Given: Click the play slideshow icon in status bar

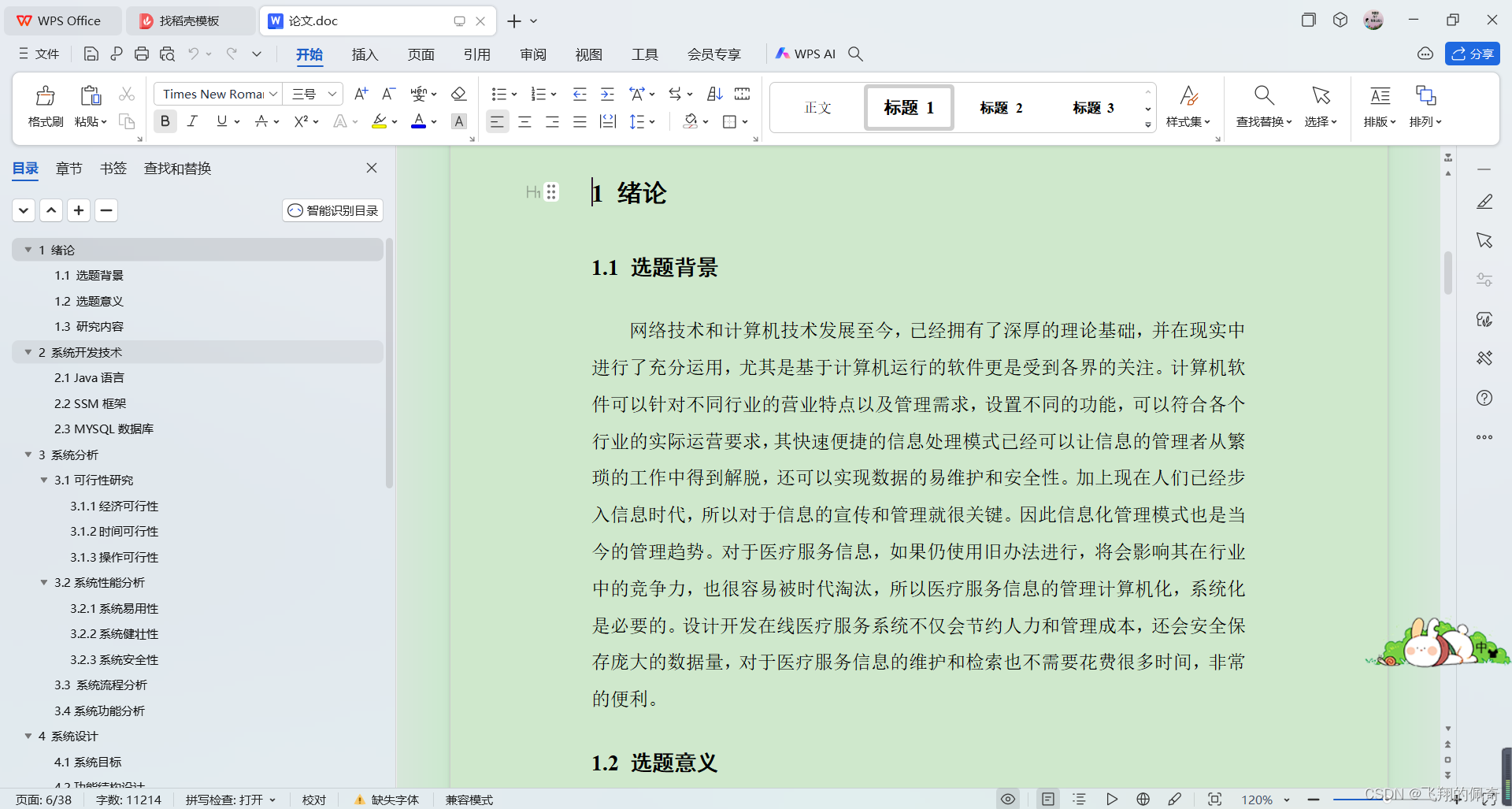Looking at the screenshot, I should pyautogui.click(x=1111, y=799).
